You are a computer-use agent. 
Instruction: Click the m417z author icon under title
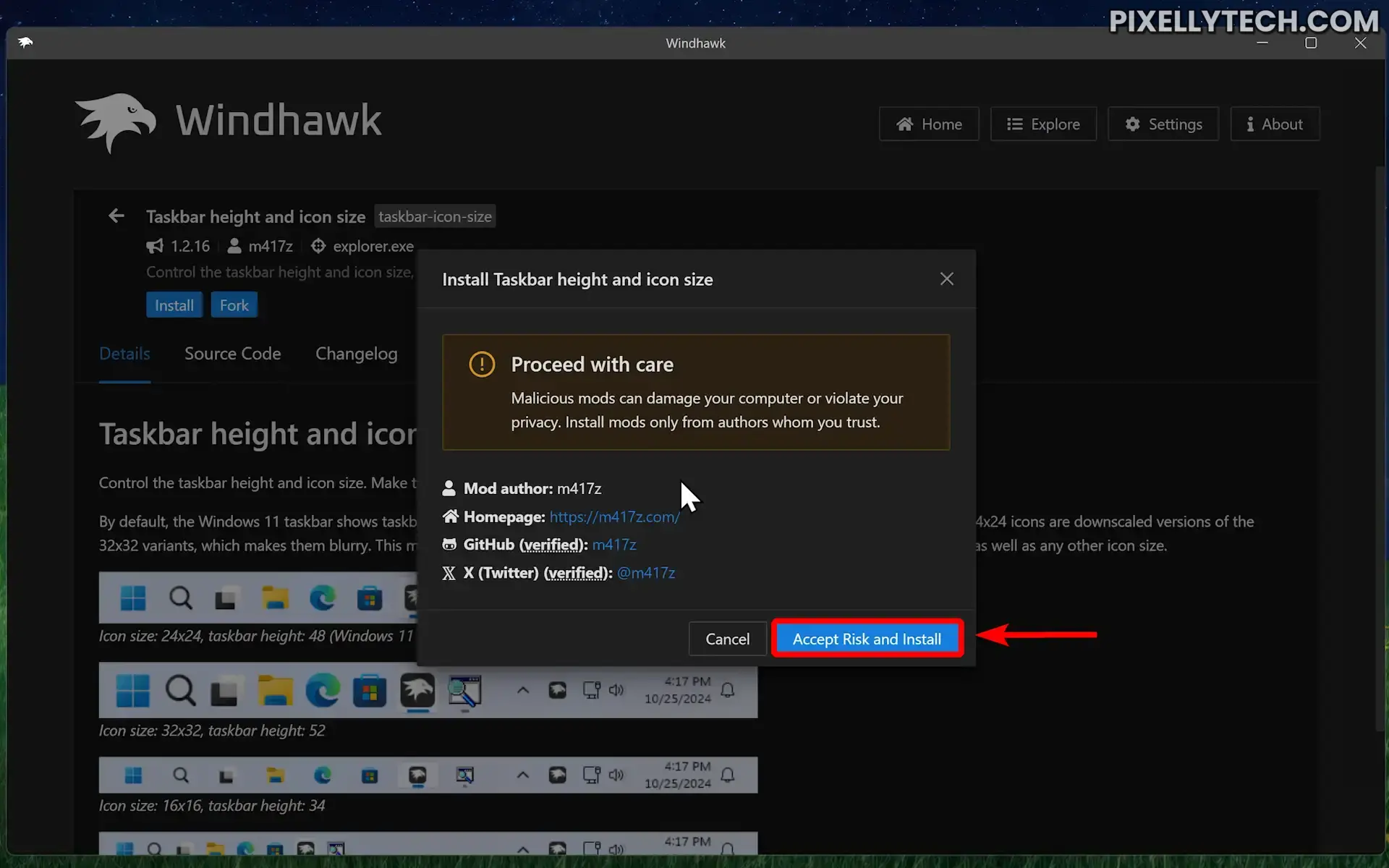234,246
